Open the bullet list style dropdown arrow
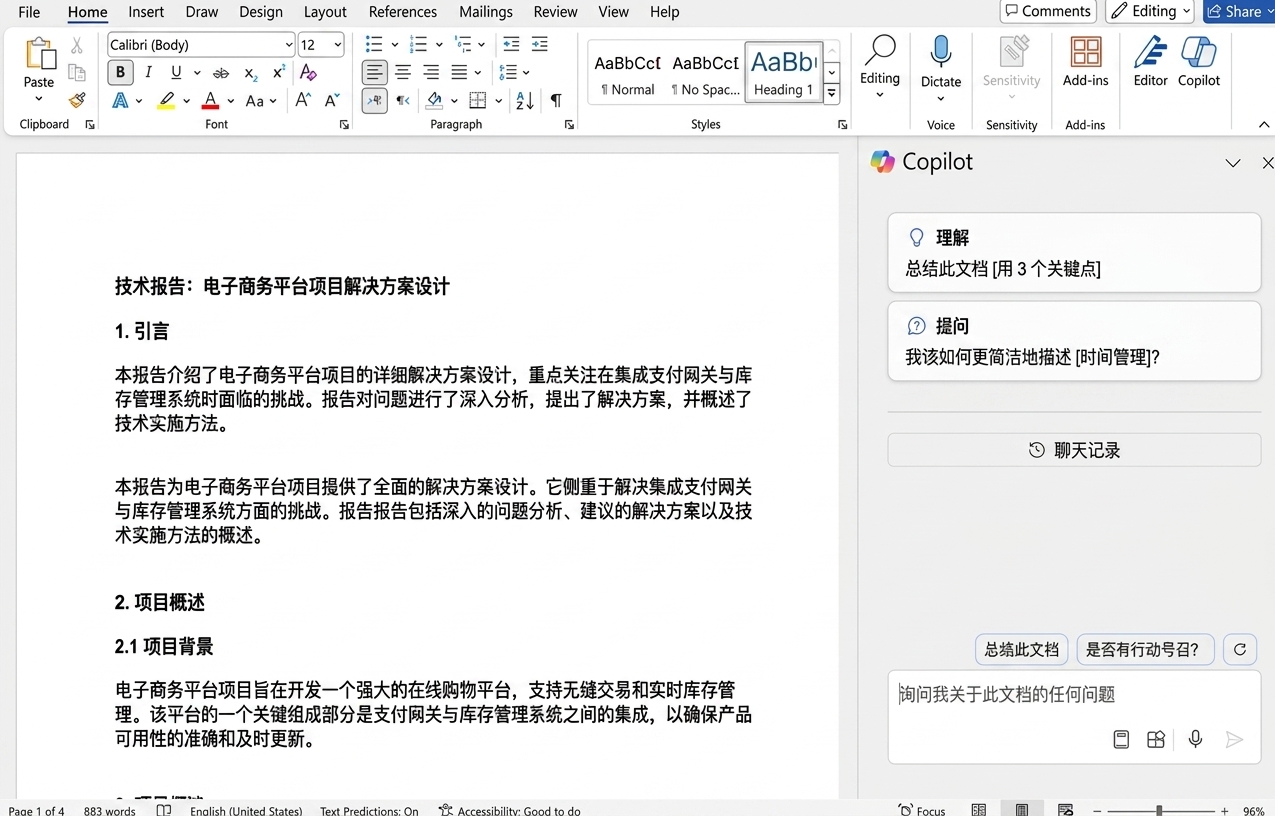The image size is (1275, 816). (x=394, y=45)
